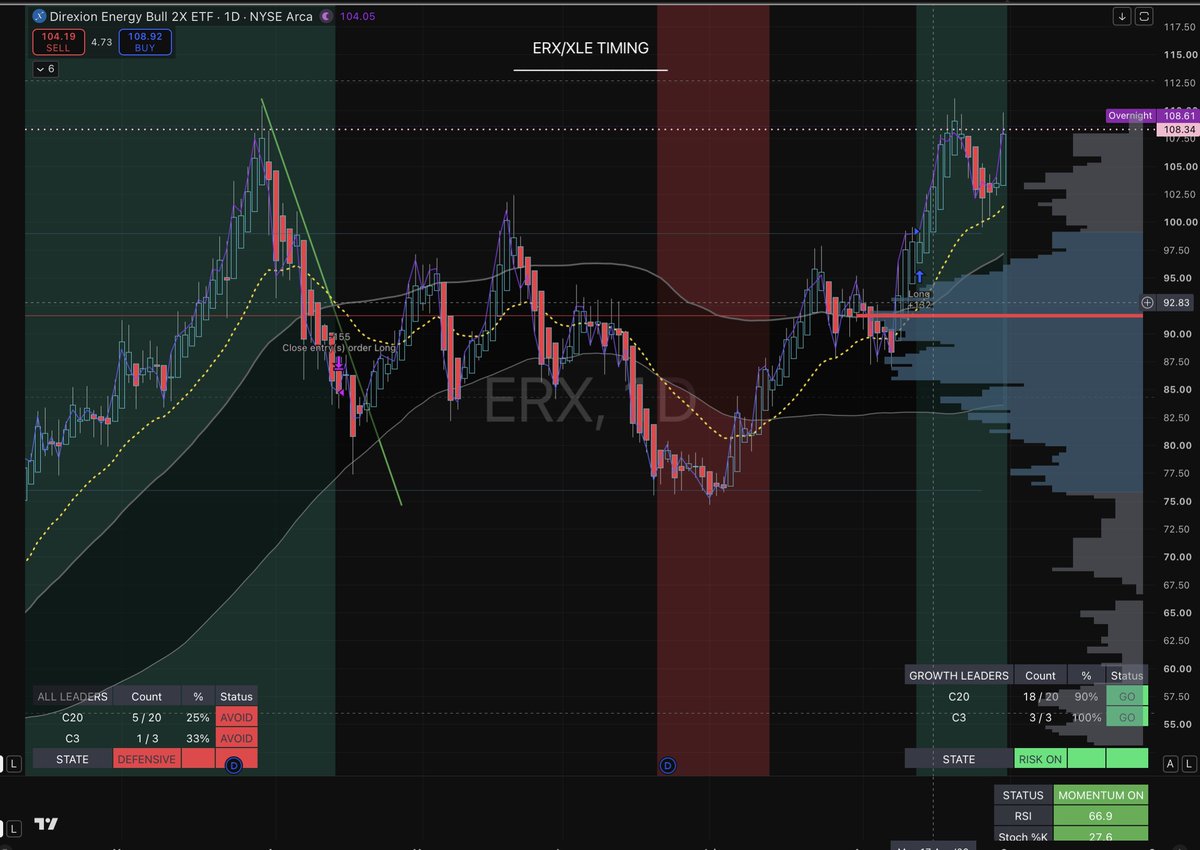Open the Direxion Energy Bull 2X ETF title
1200x850 pixels.
(181, 17)
